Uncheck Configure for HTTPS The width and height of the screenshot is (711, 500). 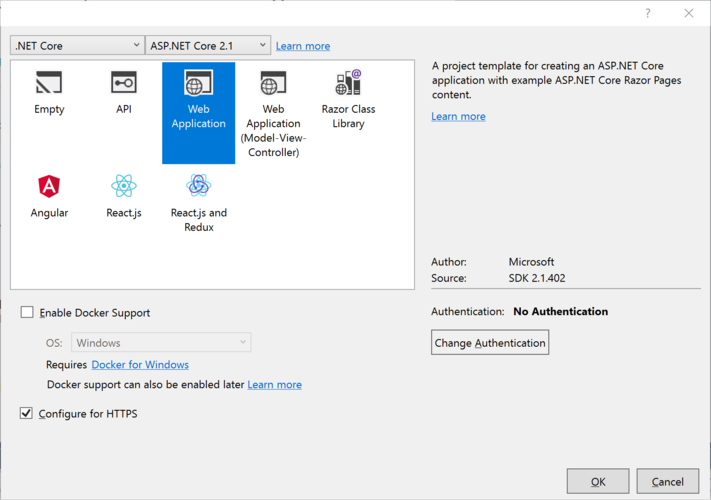point(27,413)
